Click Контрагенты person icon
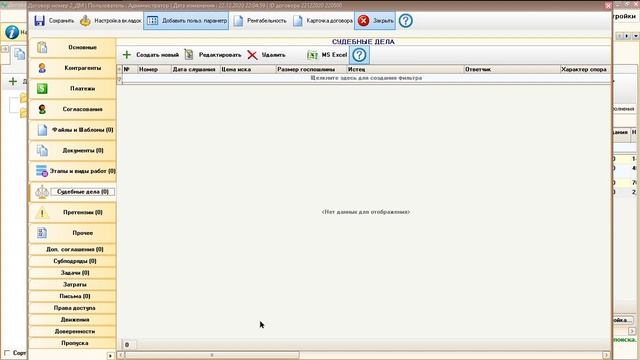Viewport: 640px width, 360px height. (42, 68)
